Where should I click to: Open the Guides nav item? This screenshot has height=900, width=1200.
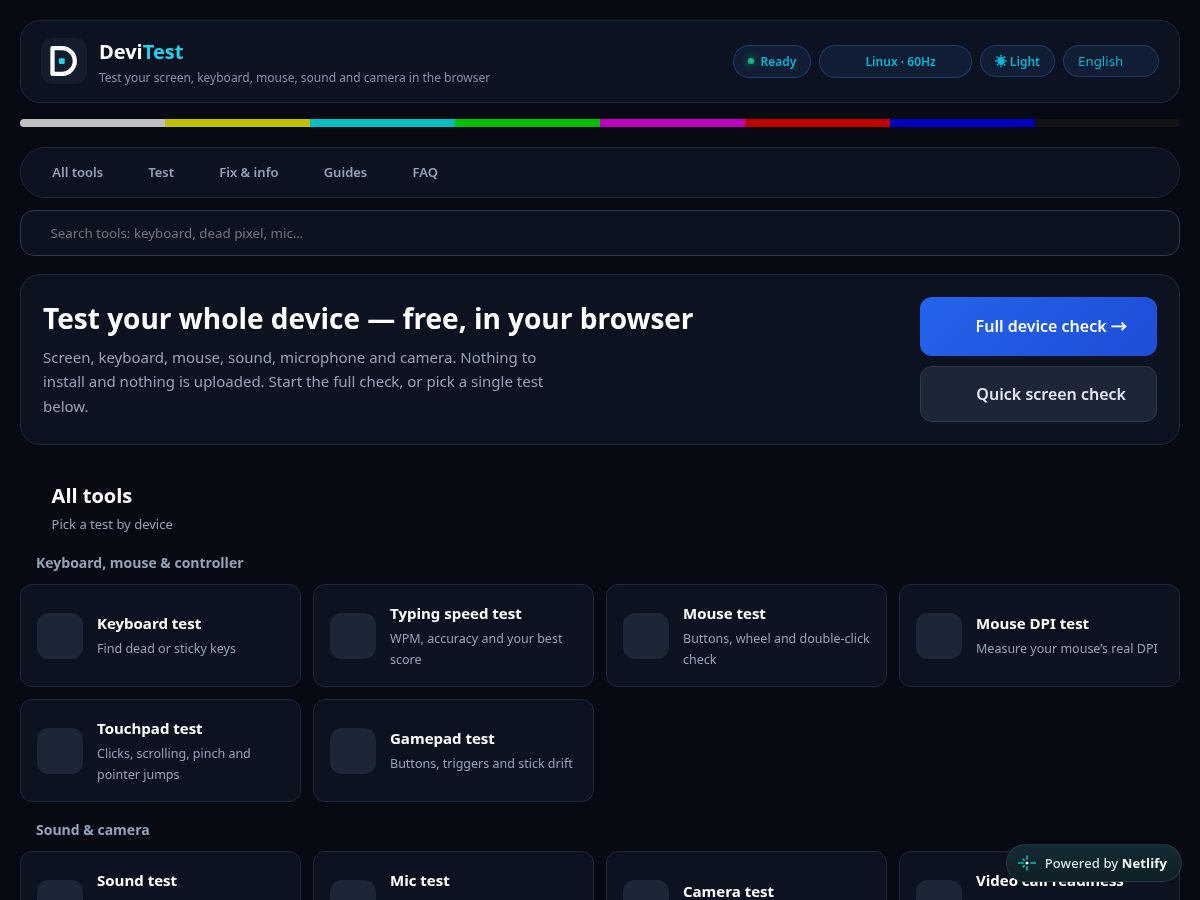[345, 172]
